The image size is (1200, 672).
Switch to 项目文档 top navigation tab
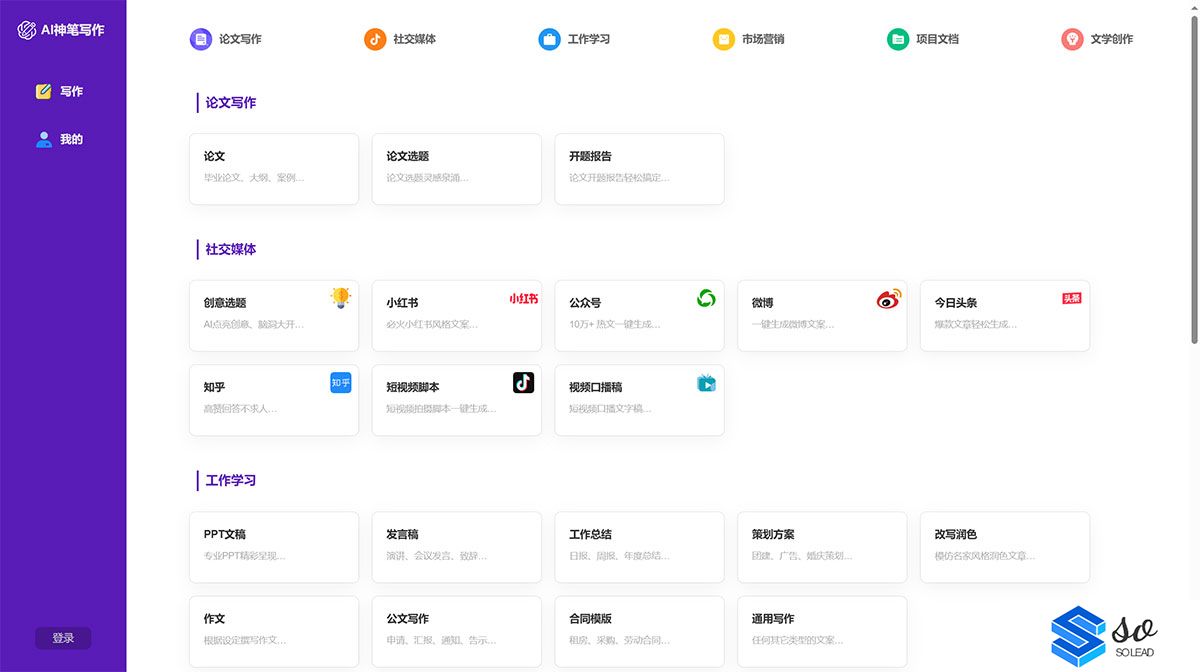[x=923, y=39]
